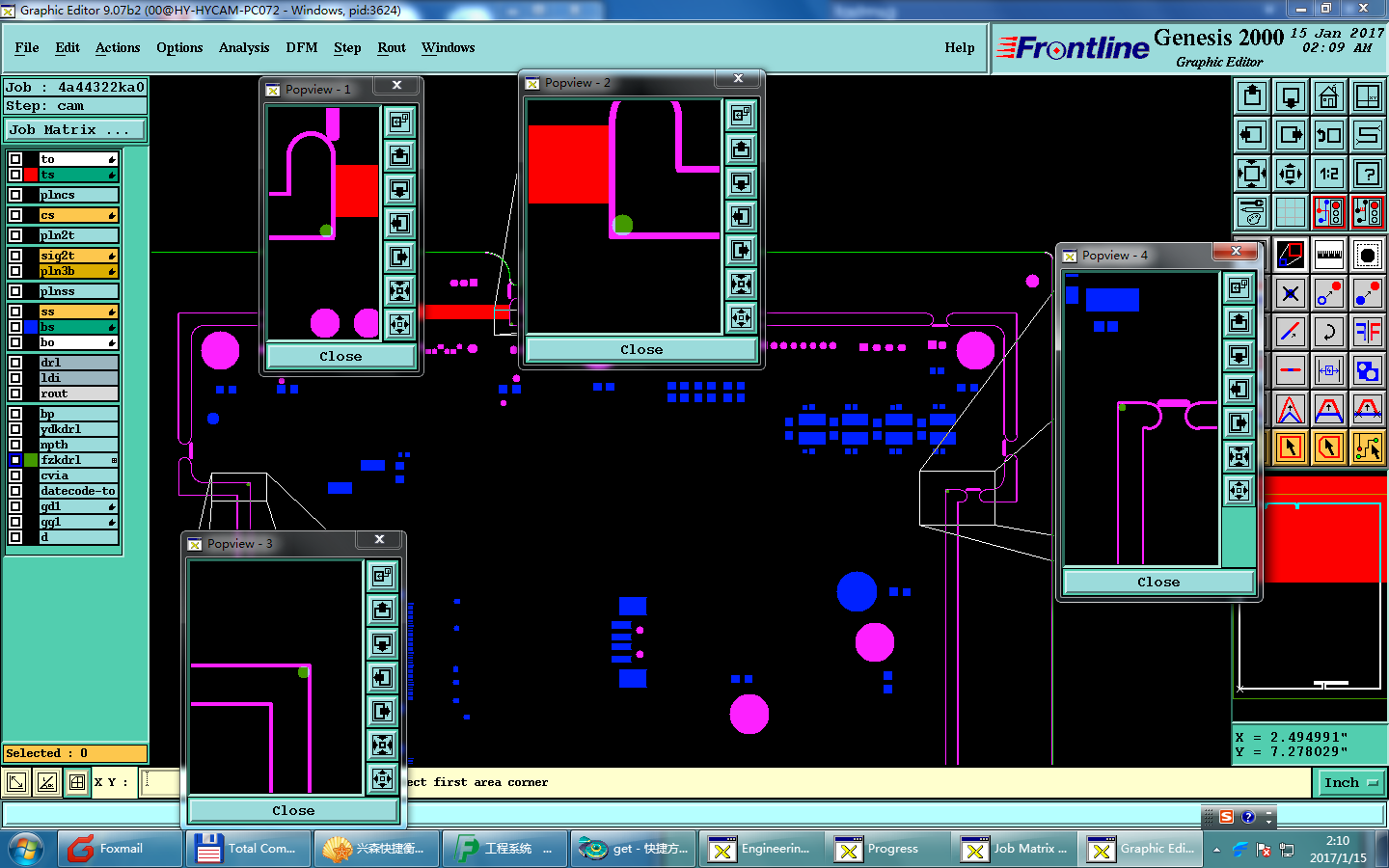Select the snap to intersection X icon
The width and height of the screenshot is (1389, 868).
pos(1291,293)
